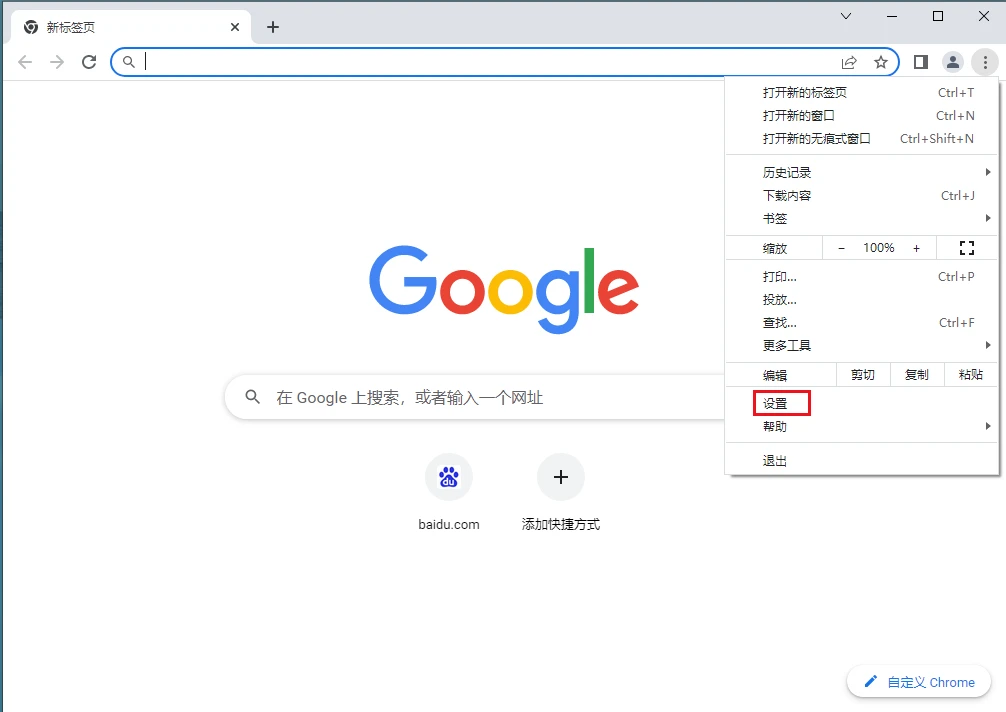Click the three-dot Chrome menu icon
This screenshot has height=712, width=1006.
coord(985,62)
